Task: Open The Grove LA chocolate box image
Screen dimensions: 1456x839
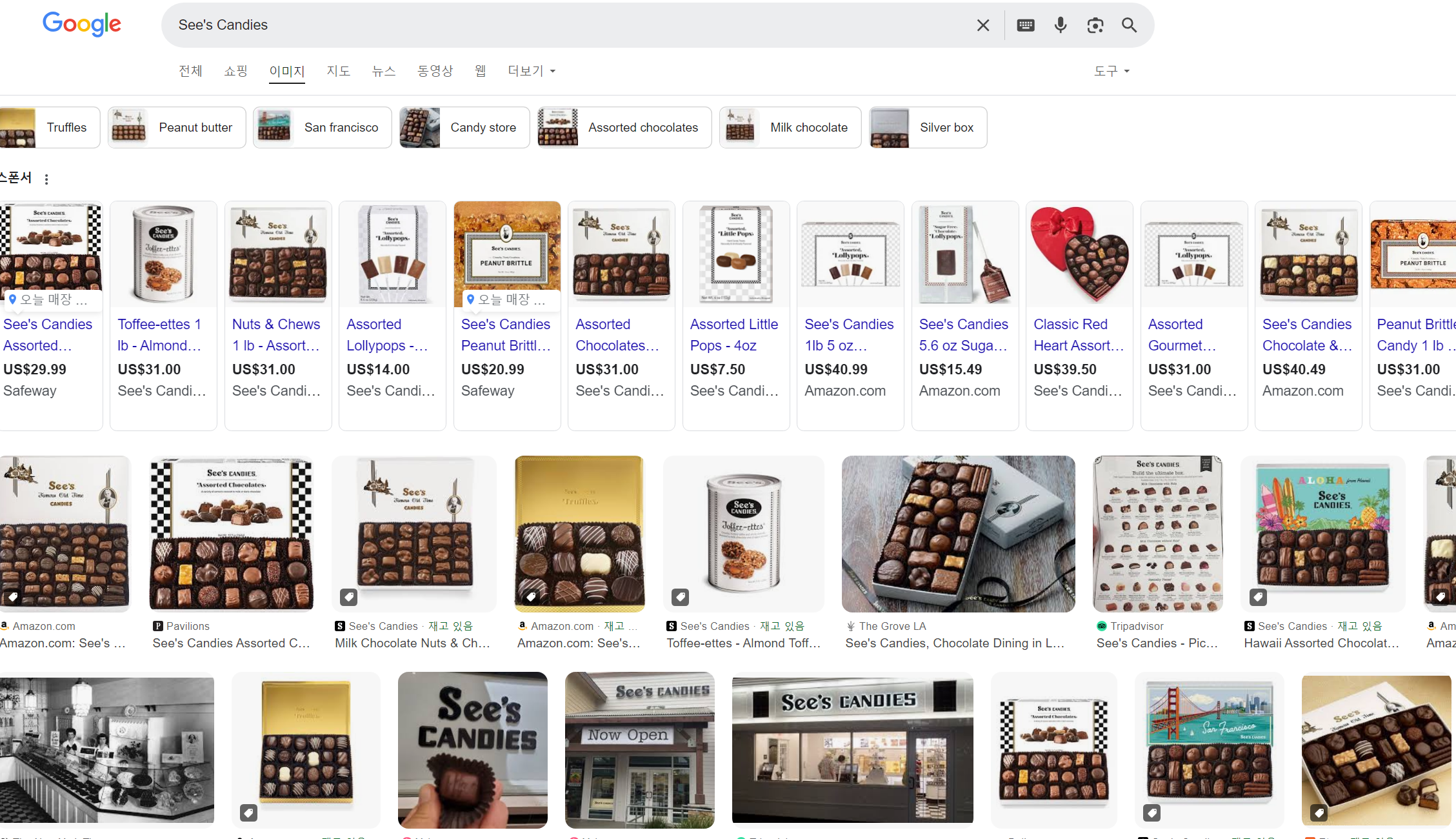Action: 958,534
